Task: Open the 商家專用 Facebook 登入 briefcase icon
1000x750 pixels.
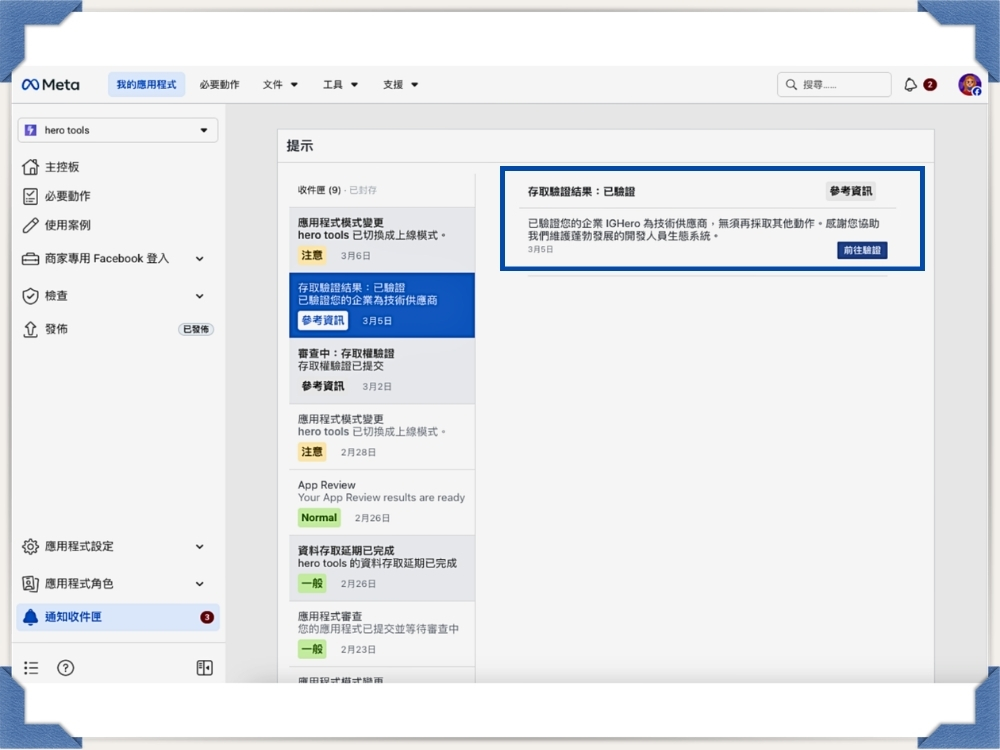Action: [31, 258]
